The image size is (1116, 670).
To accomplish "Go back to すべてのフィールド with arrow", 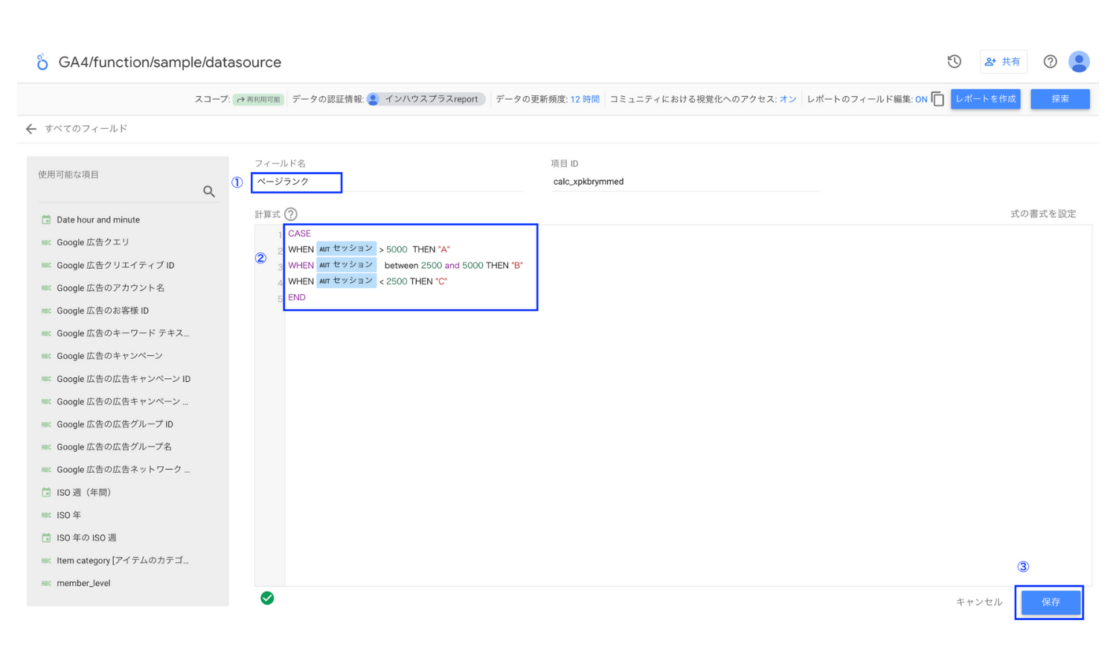I will pyautogui.click(x=32, y=129).
